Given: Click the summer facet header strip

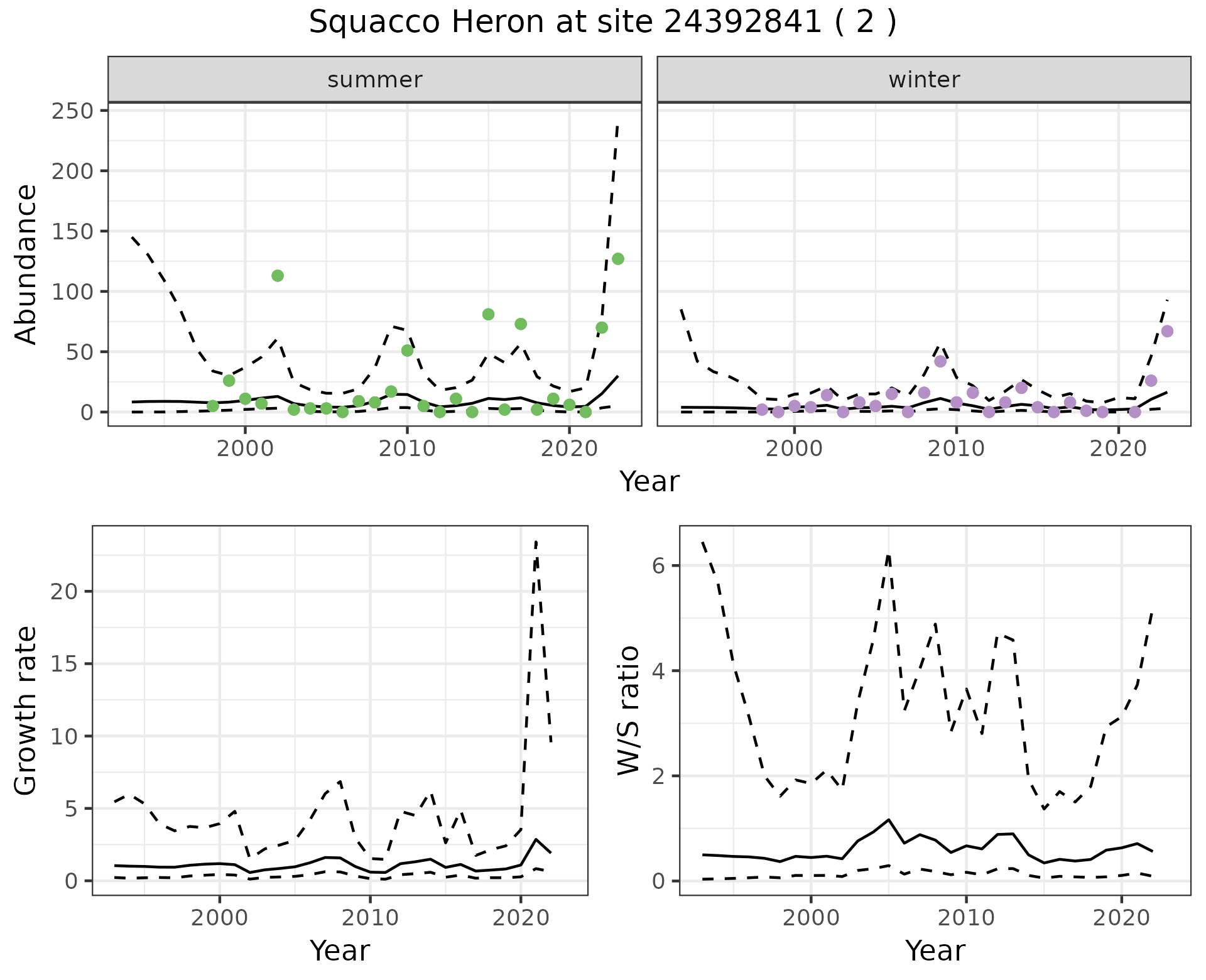Looking at the screenshot, I should pos(375,80).
